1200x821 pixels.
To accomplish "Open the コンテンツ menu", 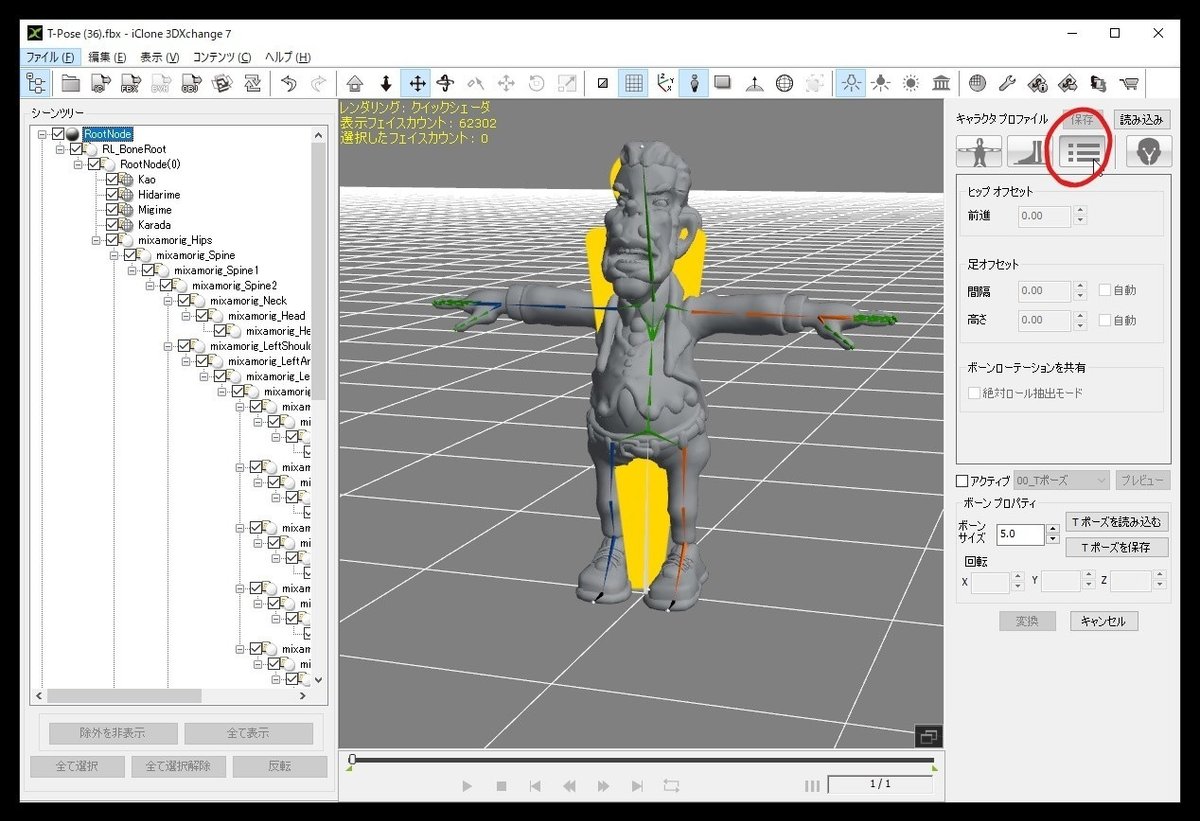I will pyautogui.click(x=222, y=57).
